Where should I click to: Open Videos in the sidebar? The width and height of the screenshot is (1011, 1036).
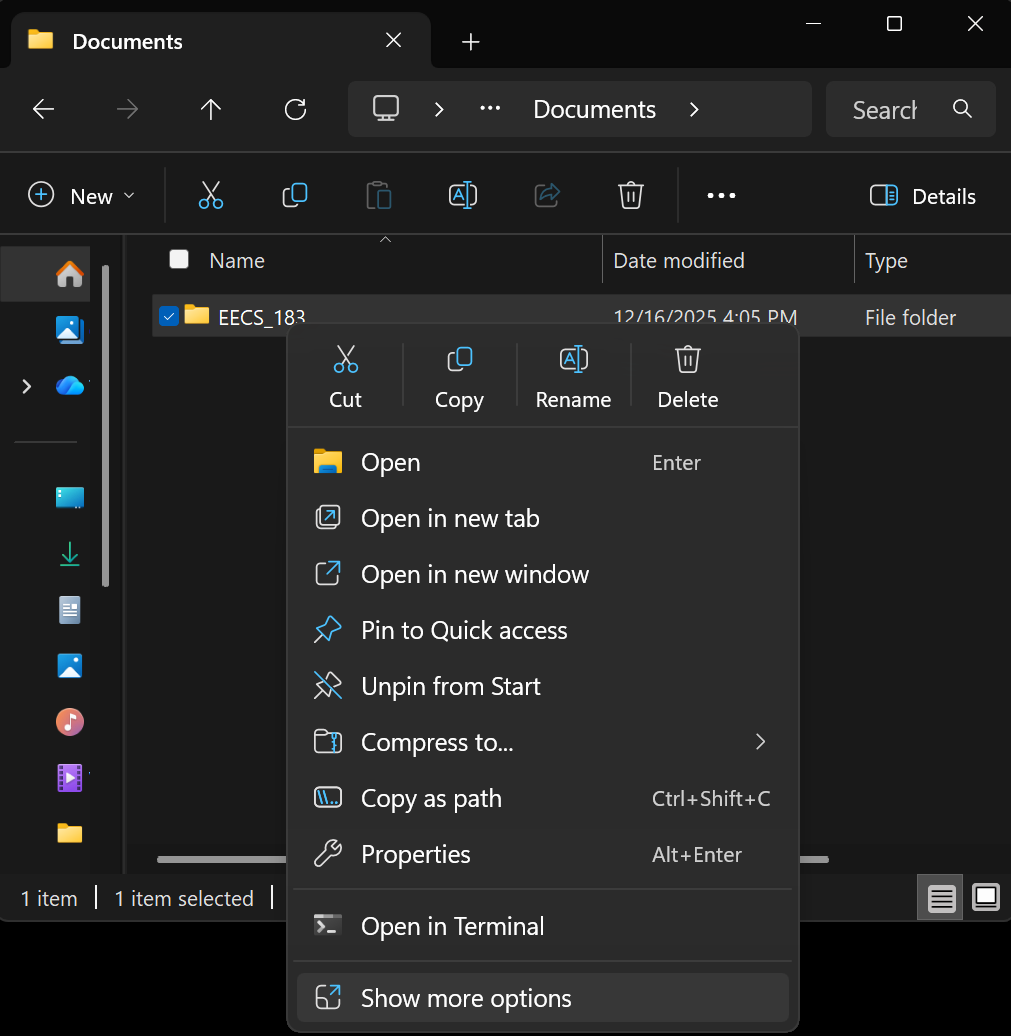coord(69,778)
